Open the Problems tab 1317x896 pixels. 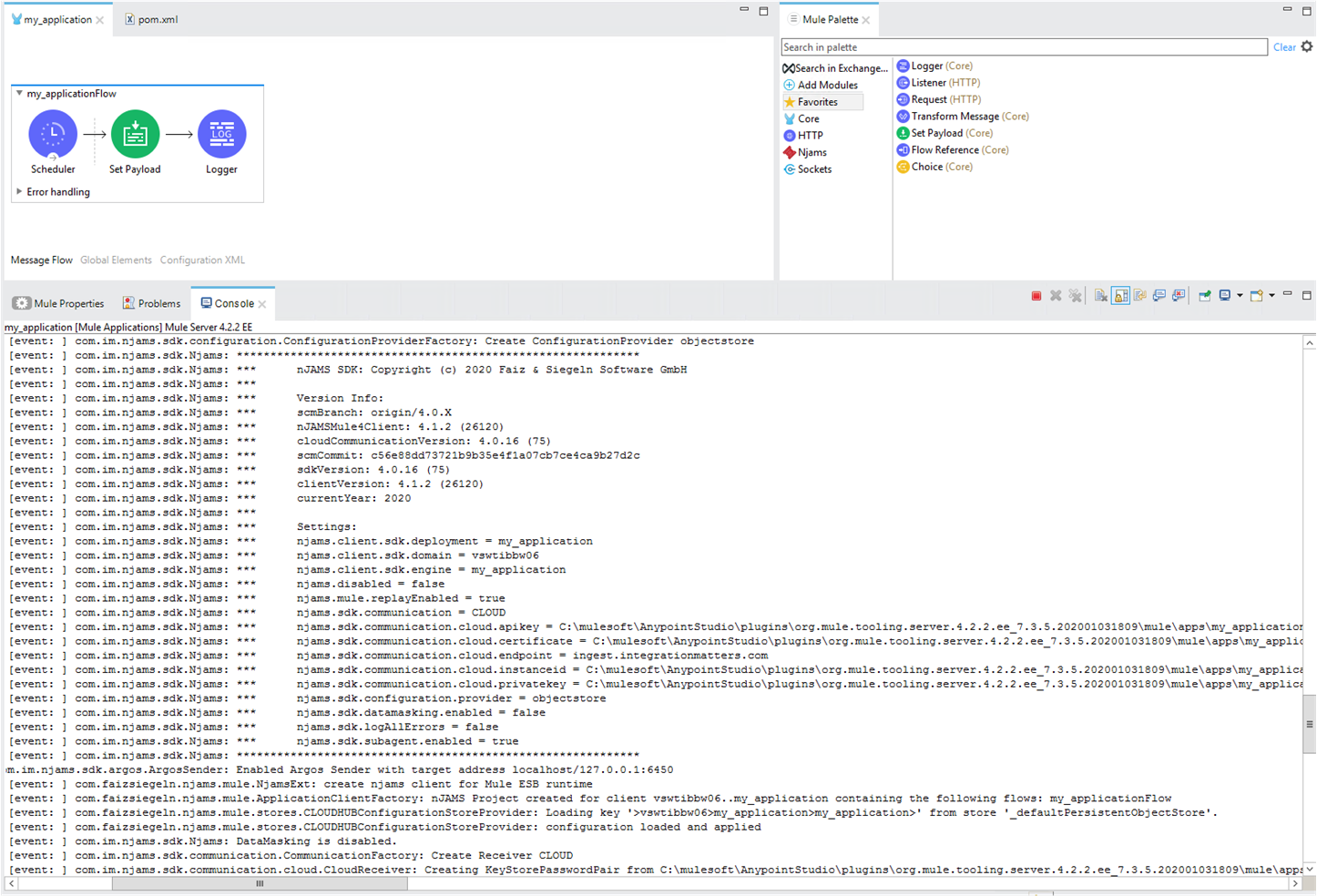coord(151,303)
